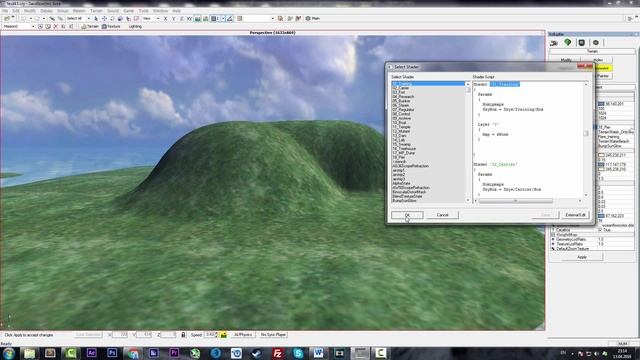Screen dimensions: 640x360
Task: Select the Scale tool in the toolbar
Action: 120,18
